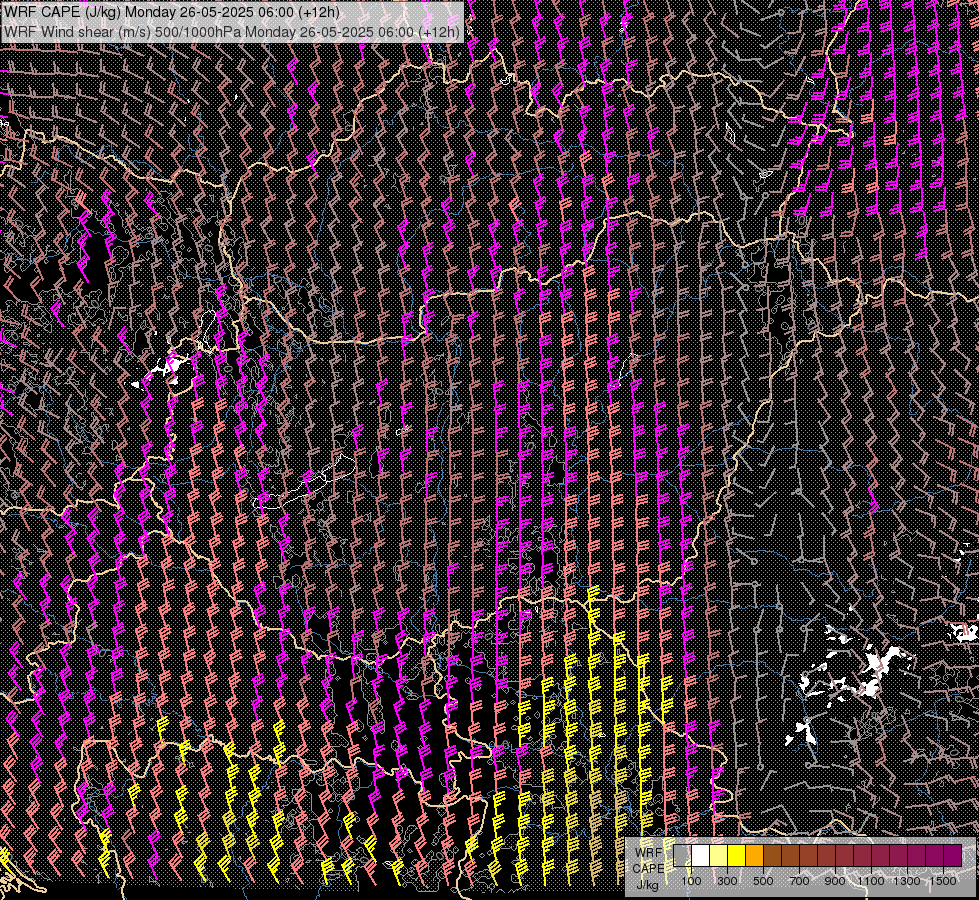Select the pale yellow CAPE legend swatch
Viewport: 979px width, 900px height.
point(719,856)
